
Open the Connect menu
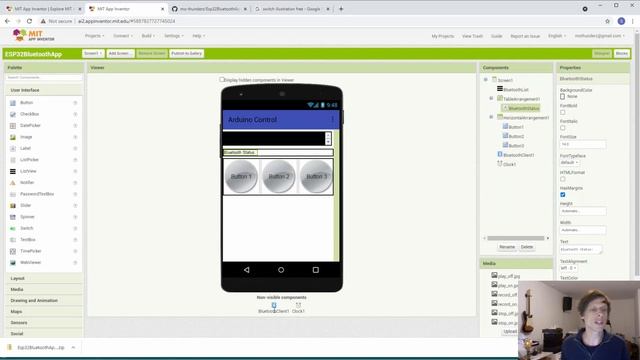tap(123, 36)
